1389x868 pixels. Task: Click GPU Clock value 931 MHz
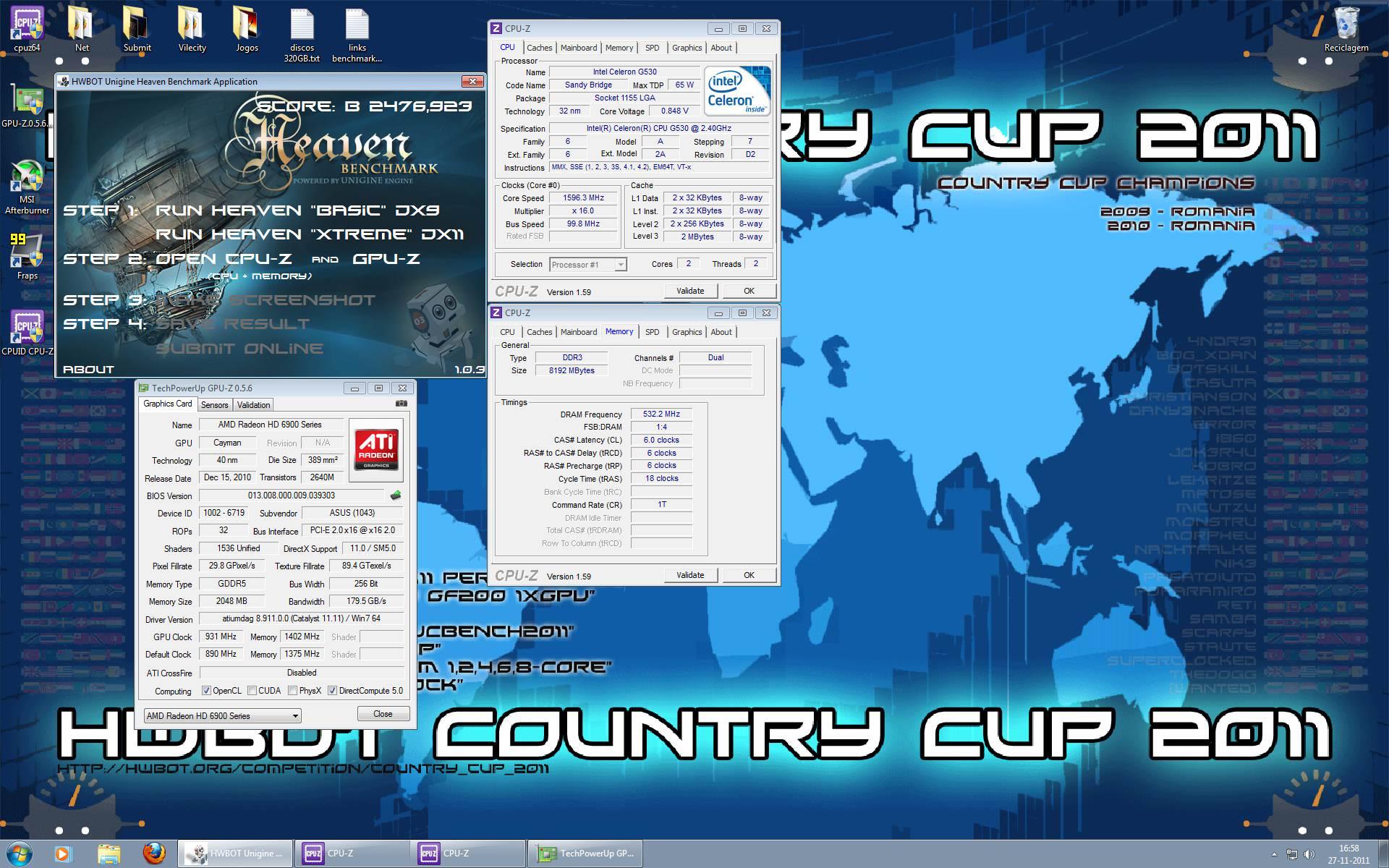[x=221, y=637]
